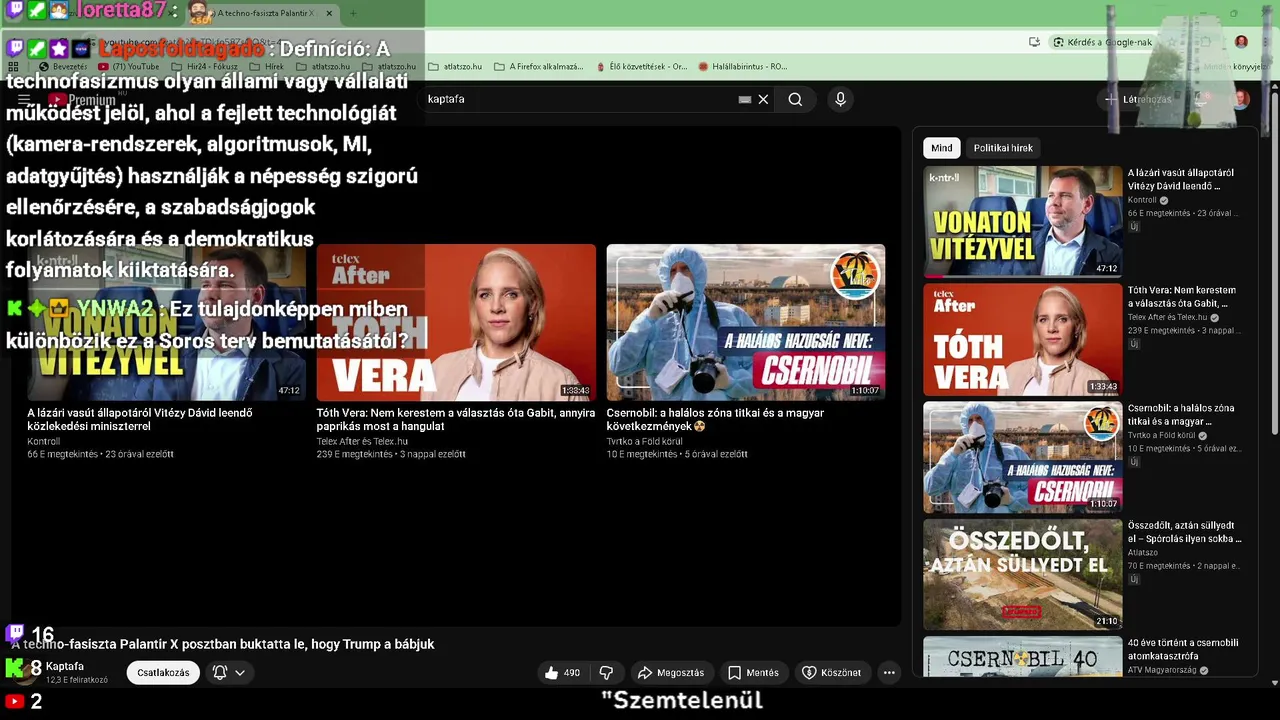1280x720 pixels.
Task: Open sidebar thumbnail 'Tóth Vera'
Action: pyautogui.click(x=1022, y=339)
